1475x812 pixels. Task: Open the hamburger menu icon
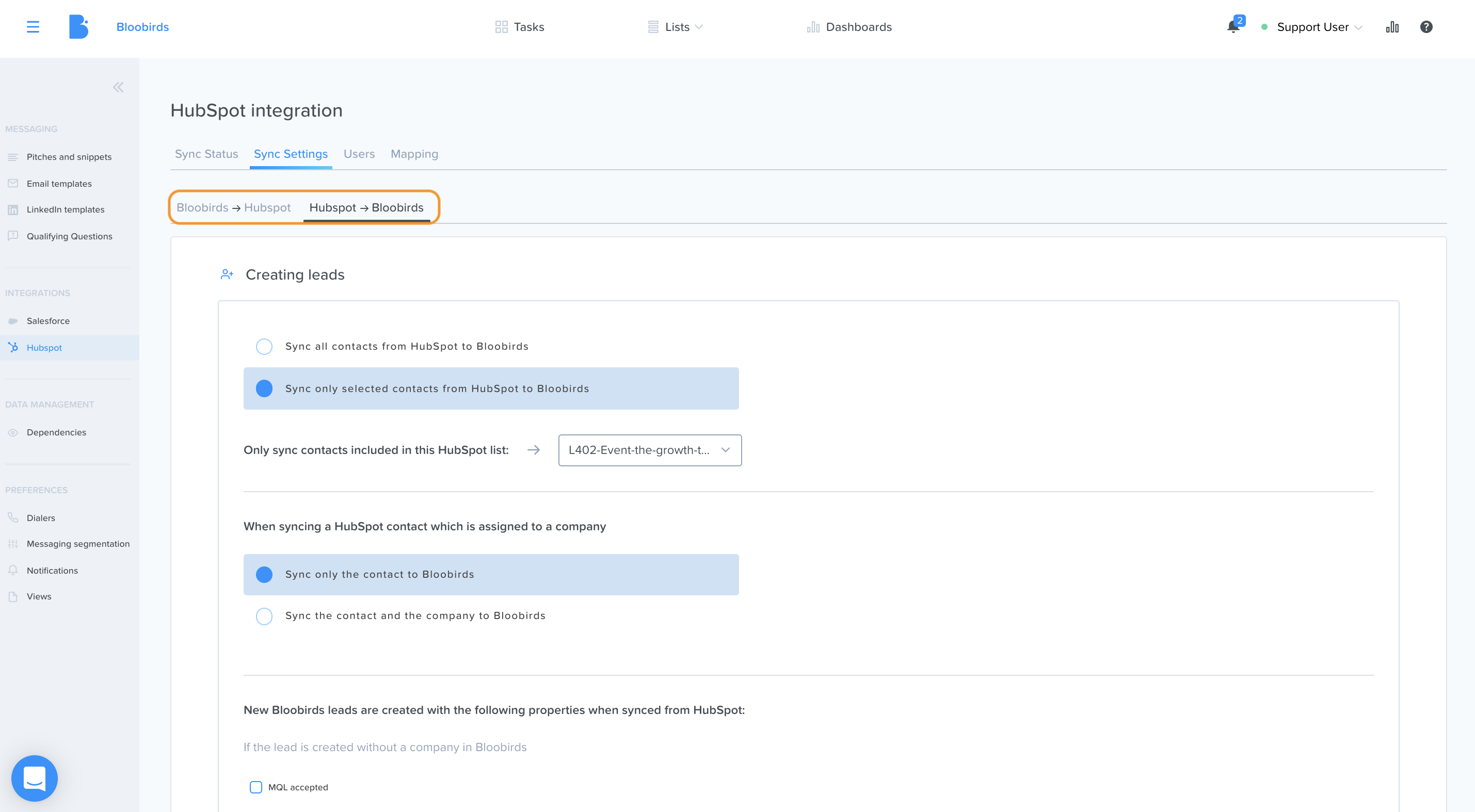point(33,27)
